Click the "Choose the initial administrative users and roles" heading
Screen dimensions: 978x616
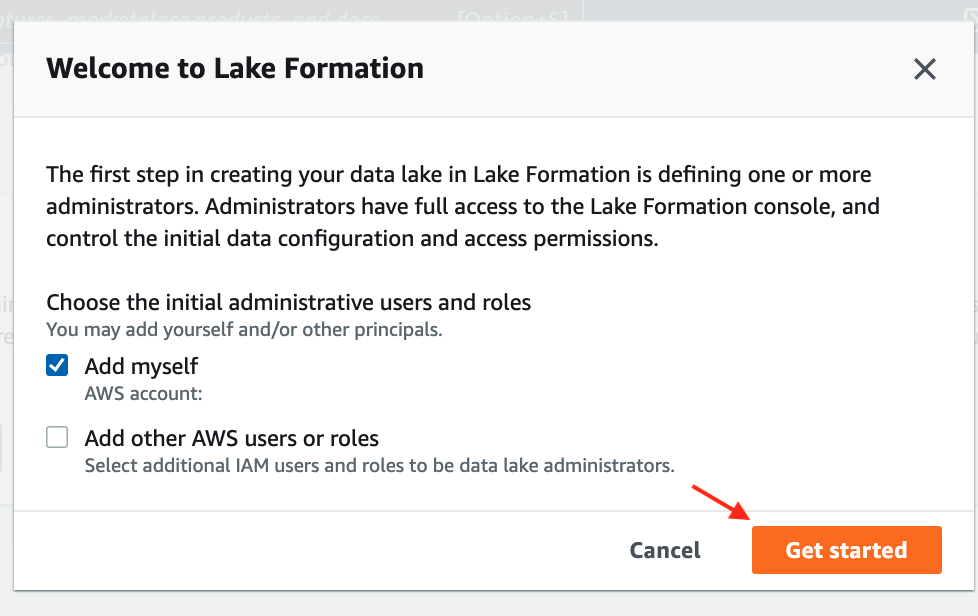point(288,301)
